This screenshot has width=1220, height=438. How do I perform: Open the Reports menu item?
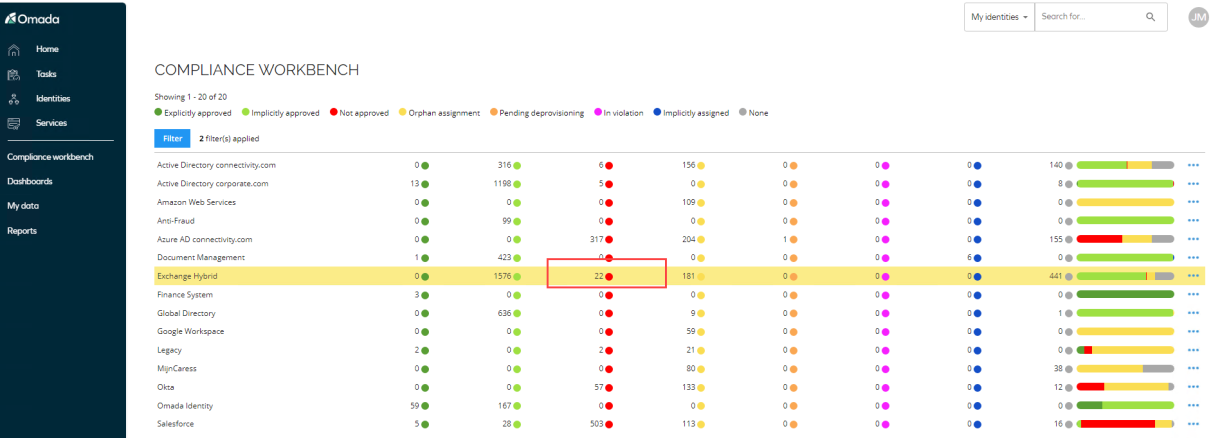[22, 231]
